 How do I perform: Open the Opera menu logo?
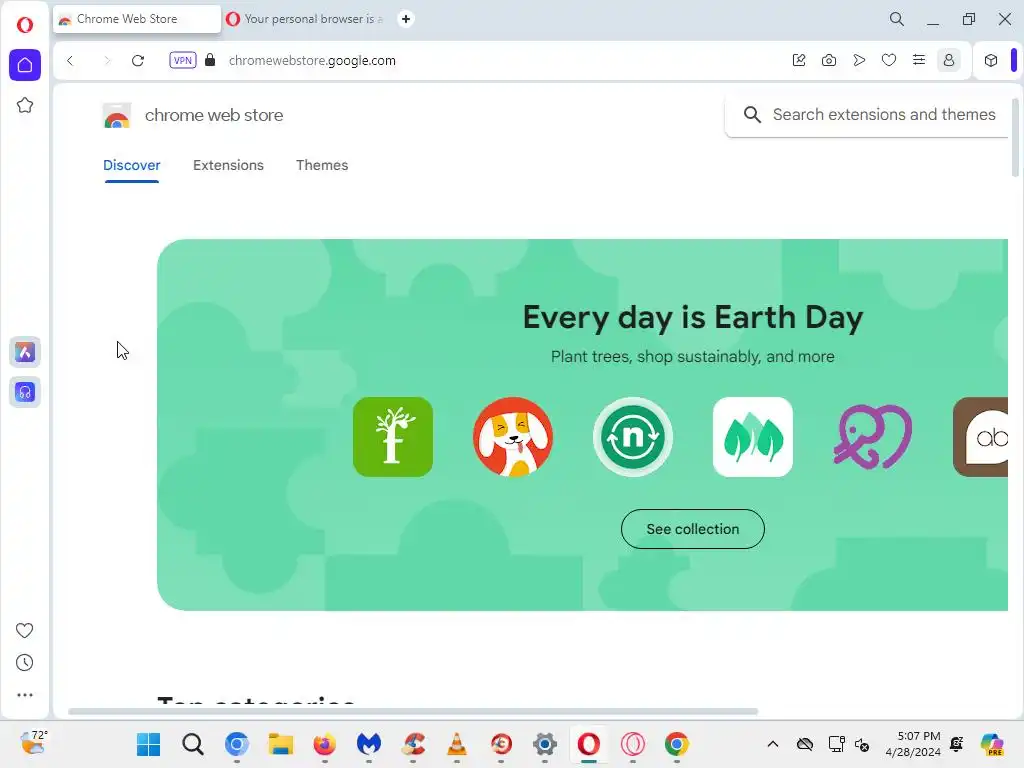click(25, 25)
